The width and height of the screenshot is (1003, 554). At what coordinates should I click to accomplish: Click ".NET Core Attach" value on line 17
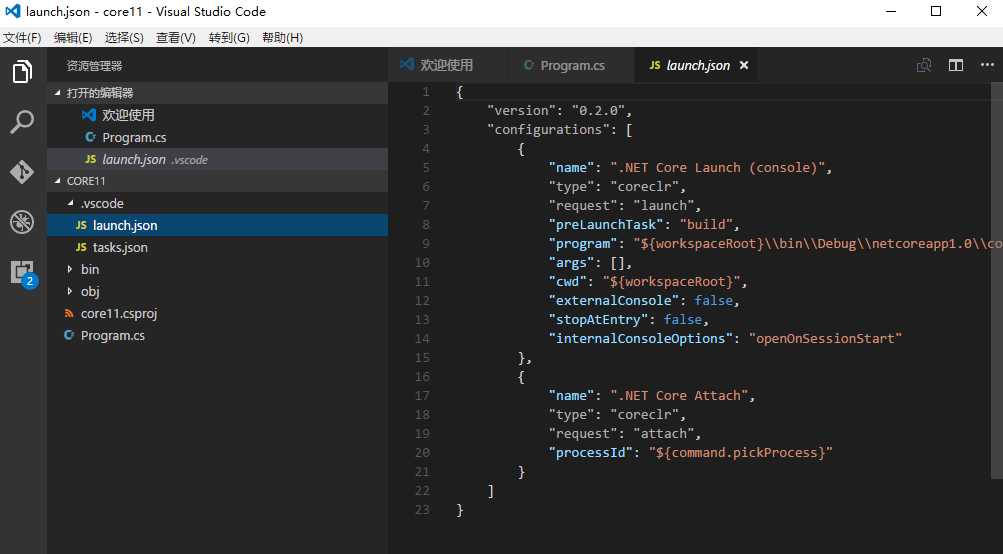[679, 395]
